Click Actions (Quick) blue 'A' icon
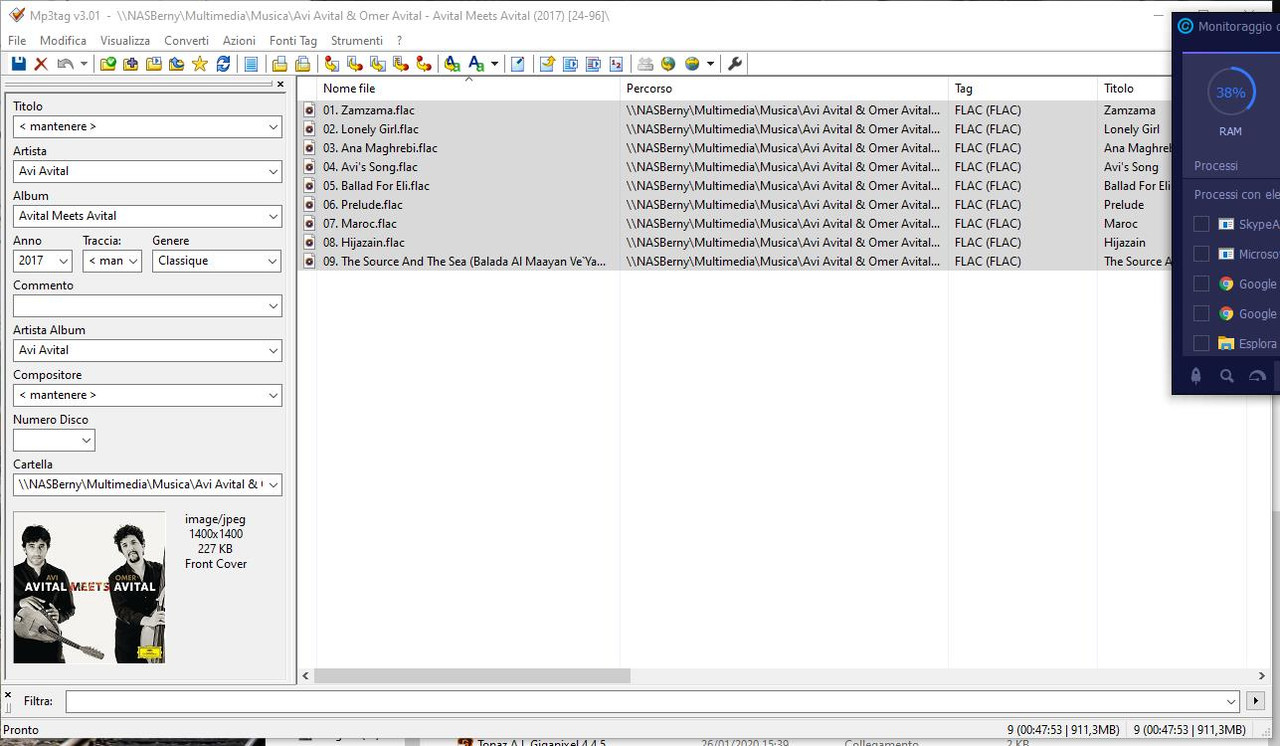 476,64
